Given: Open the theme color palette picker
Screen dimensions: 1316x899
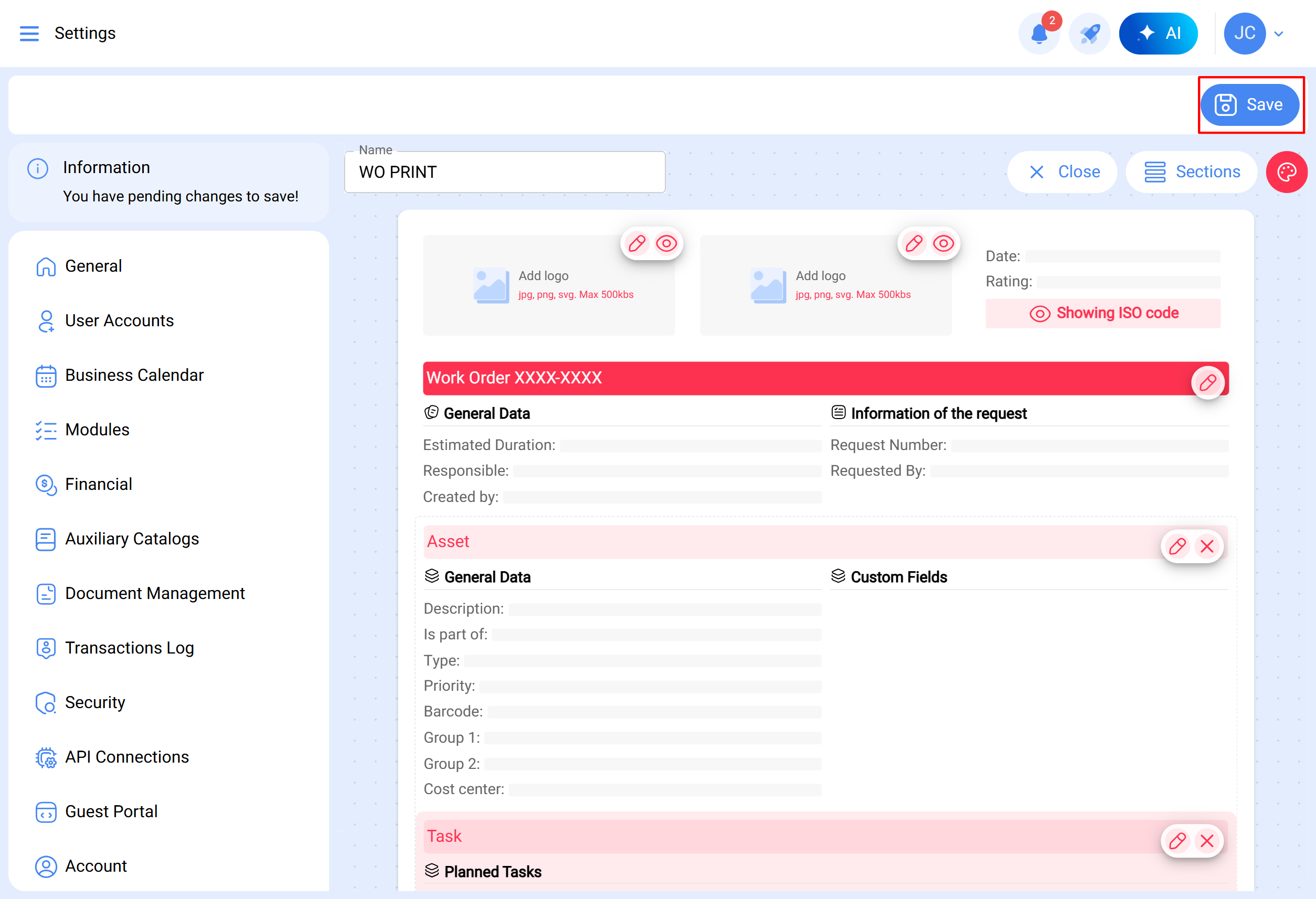Looking at the screenshot, I should [1287, 172].
